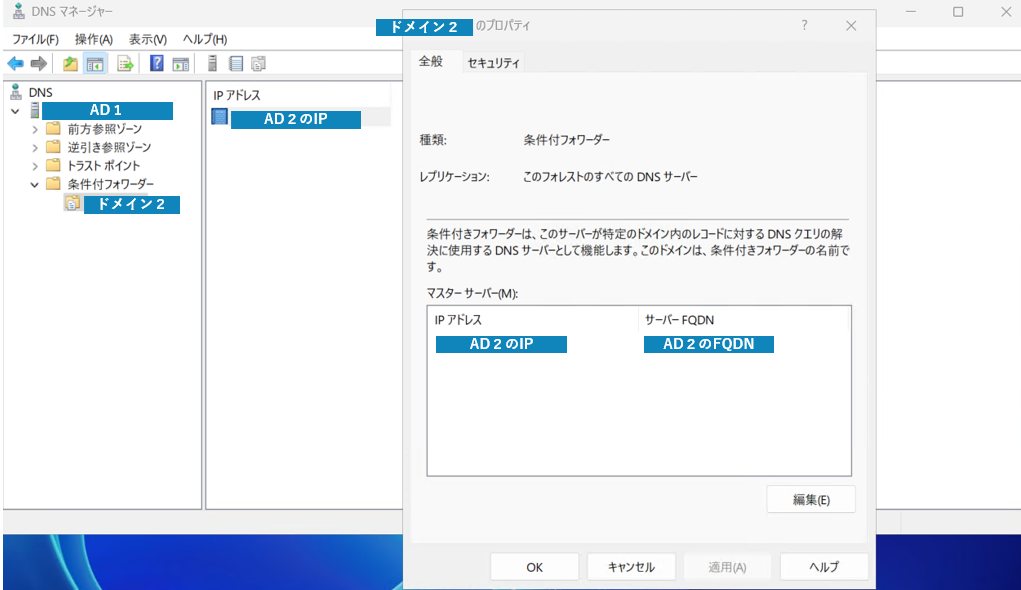Viewport: 1021px width, 590px height.
Task: Select the AD 2 のFQDN master server entry
Action: (708, 343)
